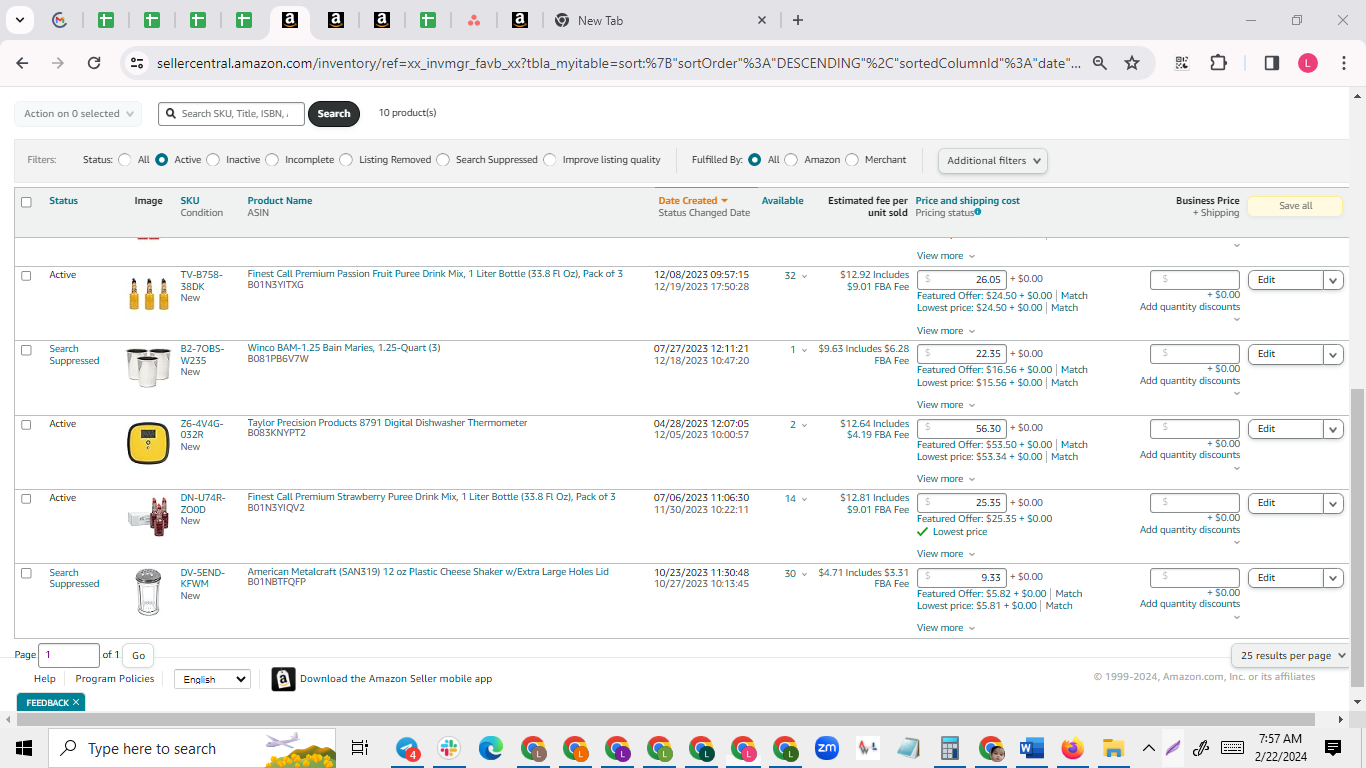Viewport: 1366px width, 768px height.
Task: Launch Zoom from the taskbar
Action: 827,748
